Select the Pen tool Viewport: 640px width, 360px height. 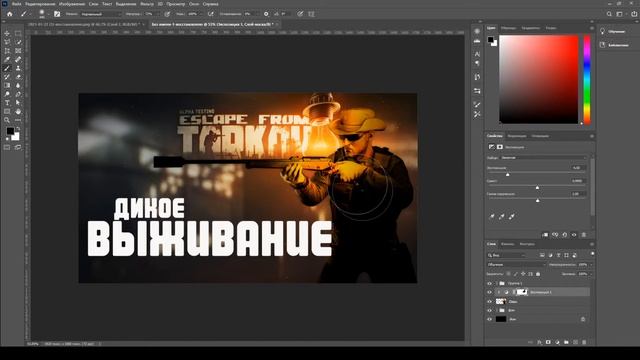18,94
